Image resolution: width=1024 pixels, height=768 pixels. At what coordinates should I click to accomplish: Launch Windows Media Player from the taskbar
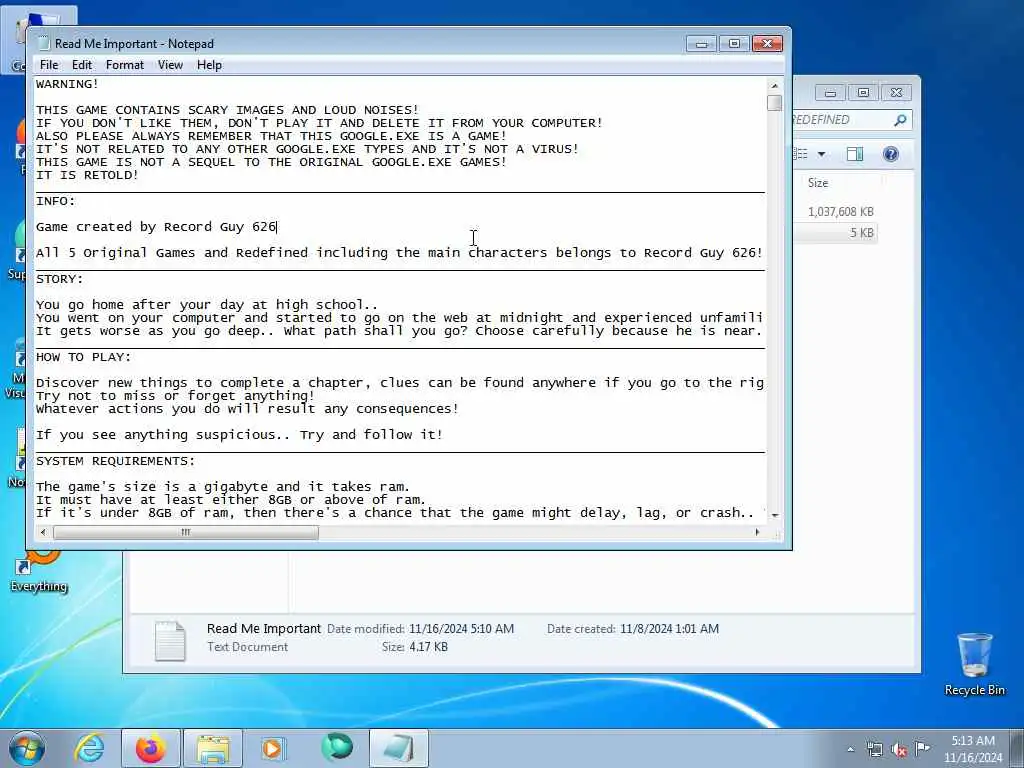[x=273, y=748]
